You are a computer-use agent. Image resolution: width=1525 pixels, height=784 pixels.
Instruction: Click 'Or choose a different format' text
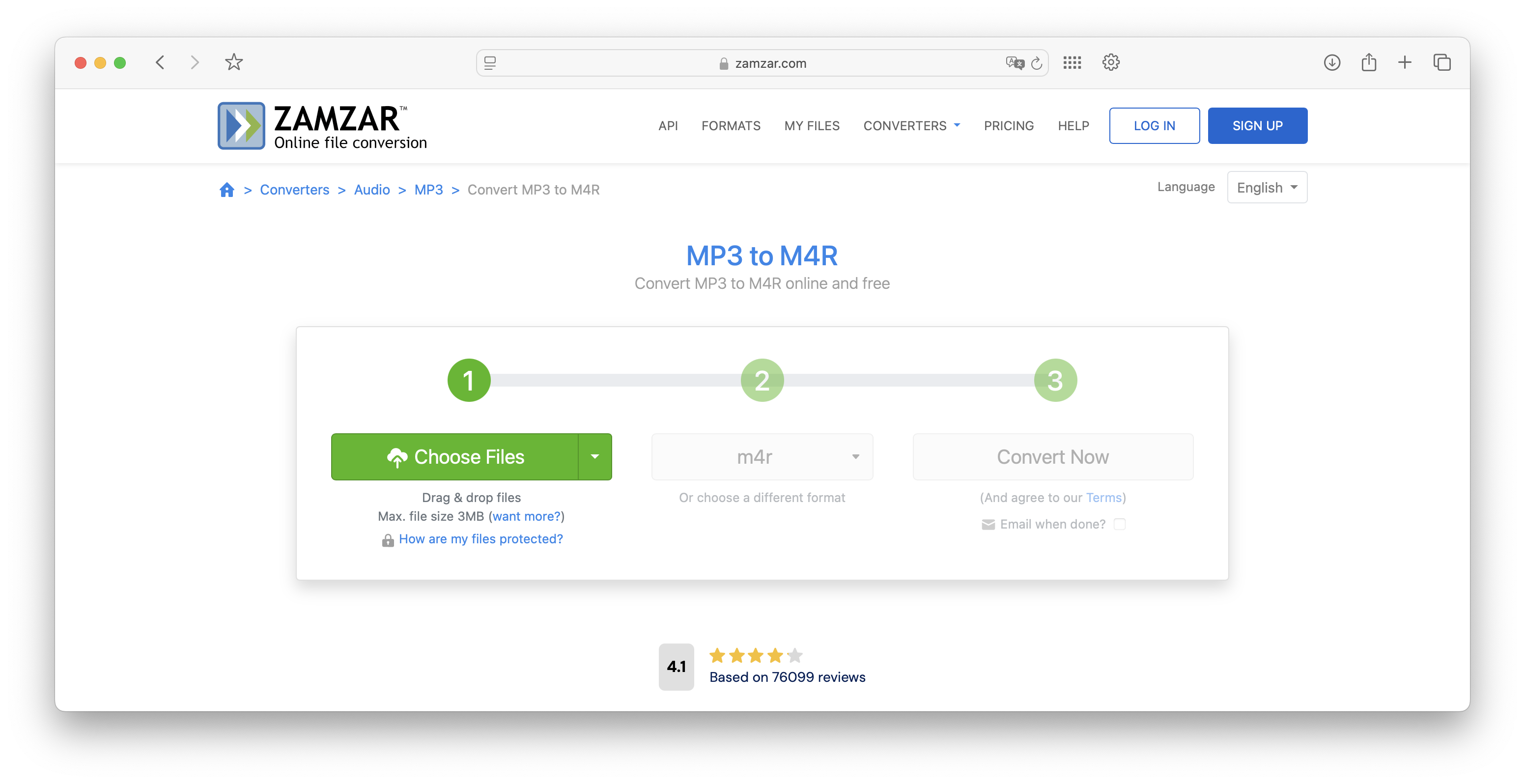(x=762, y=498)
